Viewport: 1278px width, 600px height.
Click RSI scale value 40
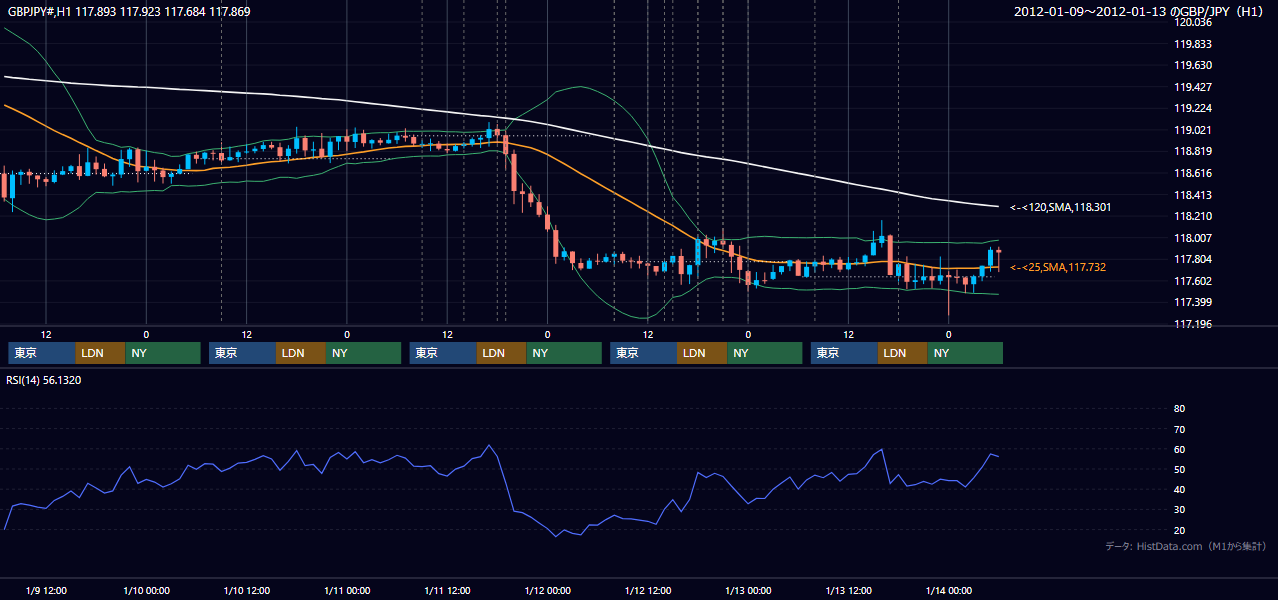click(1179, 490)
